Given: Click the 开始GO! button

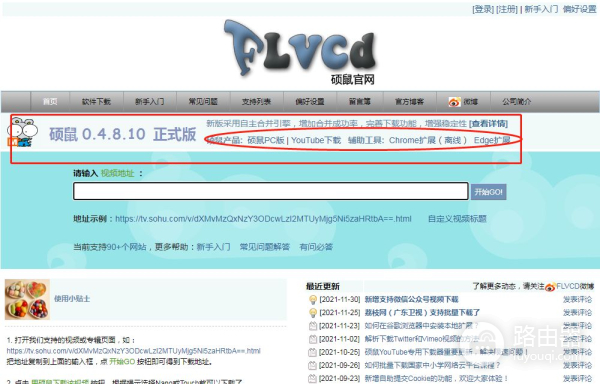Looking at the screenshot, I should [x=489, y=192].
